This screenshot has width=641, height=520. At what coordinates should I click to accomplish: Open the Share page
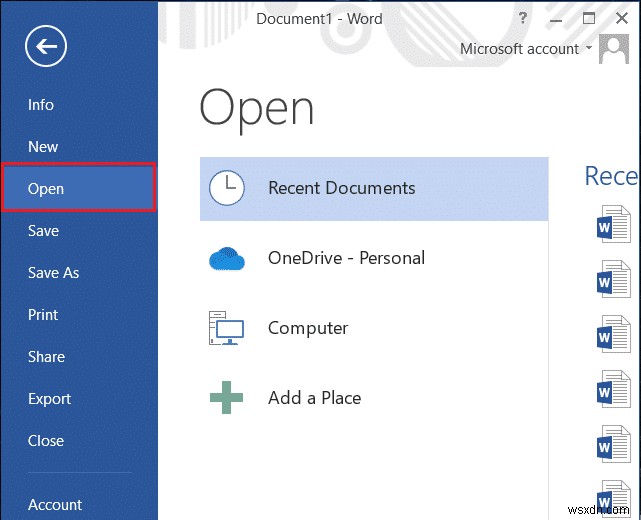click(46, 357)
